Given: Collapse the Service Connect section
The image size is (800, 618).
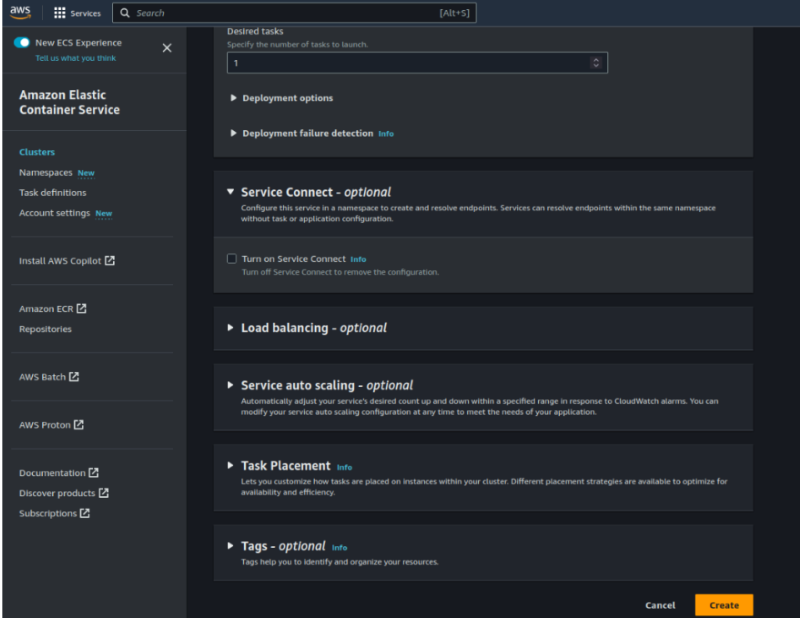Looking at the screenshot, I should pyautogui.click(x=231, y=192).
